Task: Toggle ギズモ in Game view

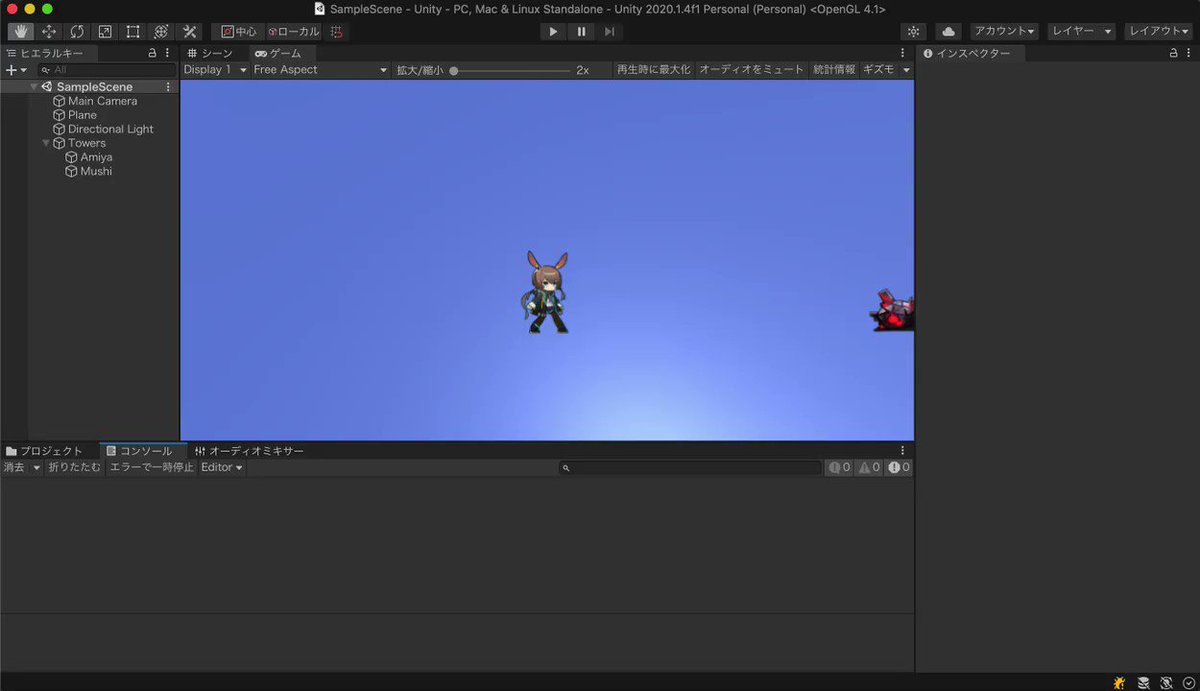Action: 878,70
